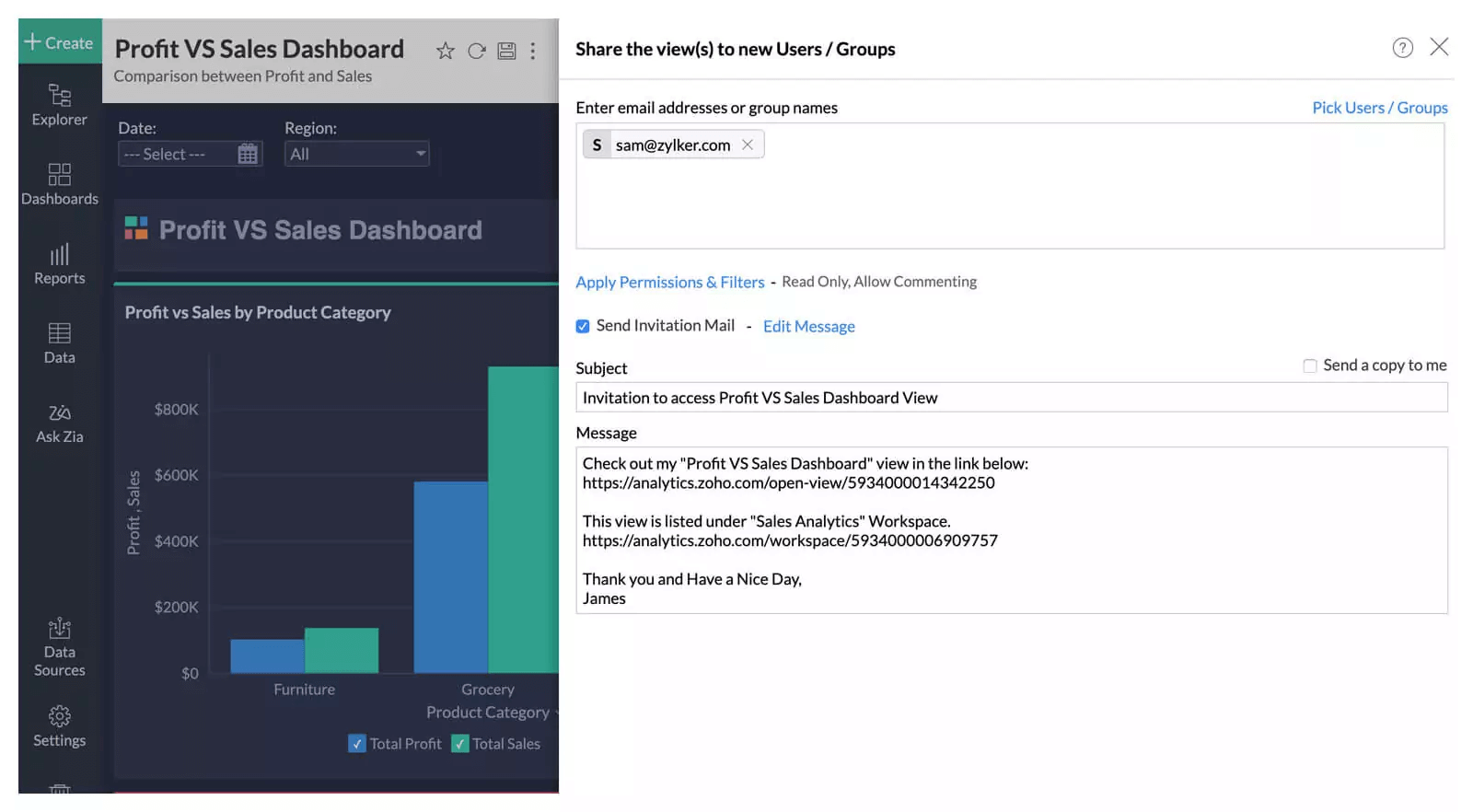Screen dimensions: 1473x812
Task: Click the Subject input field
Action: [x=1011, y=398]
